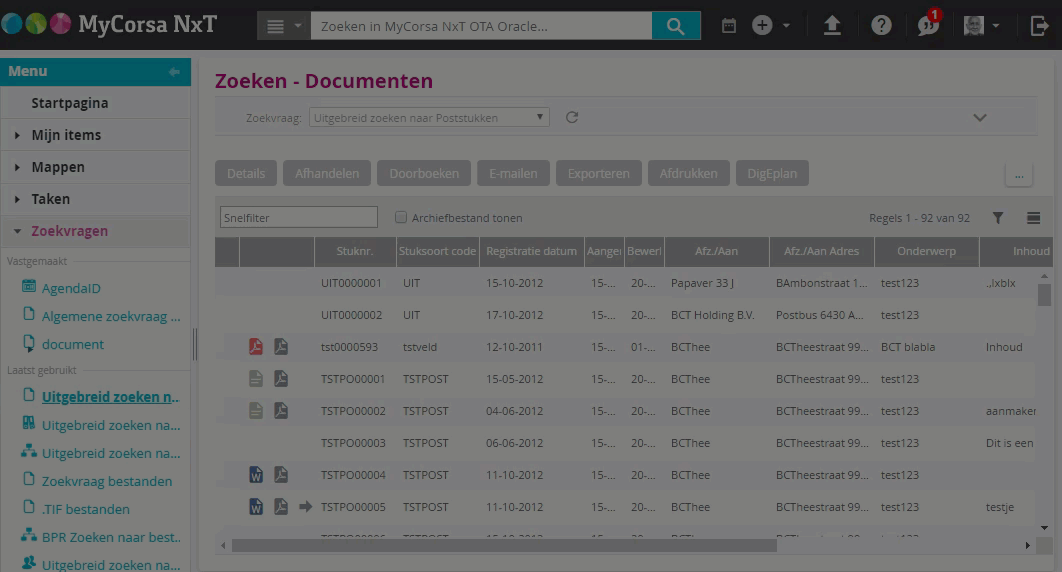Click the Afdrukken button

pos(688,173)
